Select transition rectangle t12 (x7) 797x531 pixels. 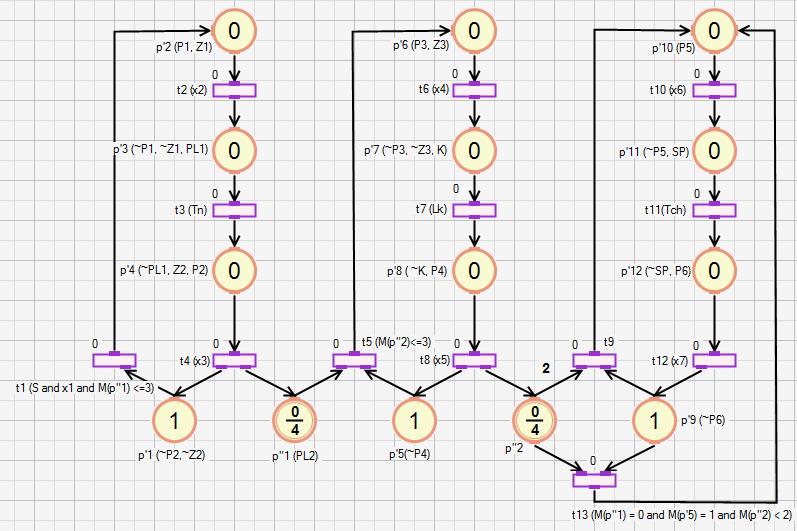coord(714,360)
